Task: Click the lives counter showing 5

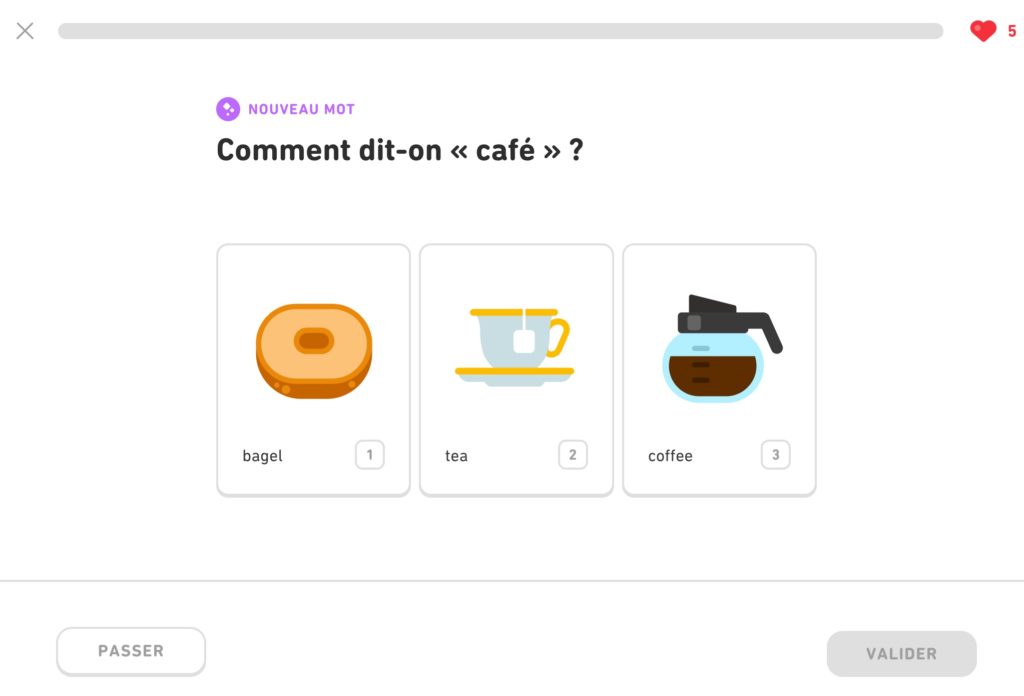Action: pyautogui.click(x=1011, y=31)
